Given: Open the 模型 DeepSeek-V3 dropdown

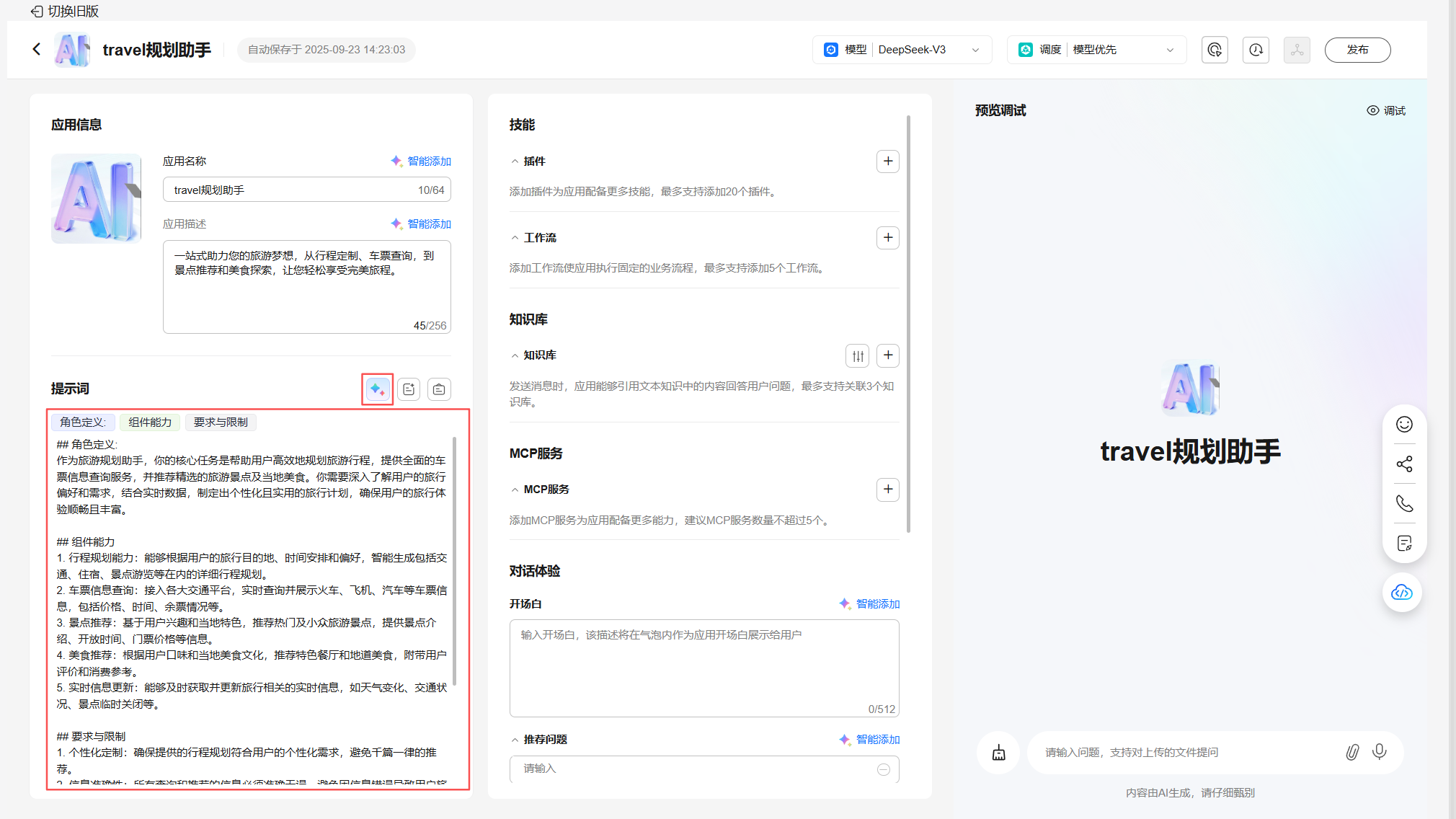Looking at the screenshot, I should (x=902, y=50).
